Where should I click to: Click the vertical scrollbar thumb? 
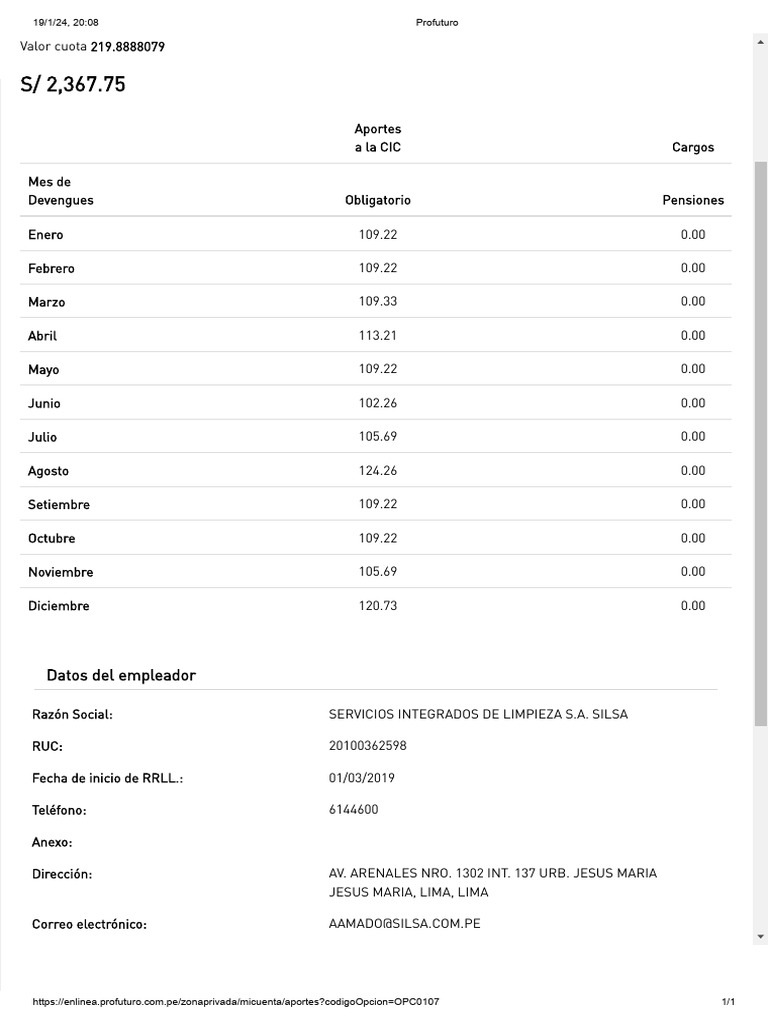click(761, 444)
